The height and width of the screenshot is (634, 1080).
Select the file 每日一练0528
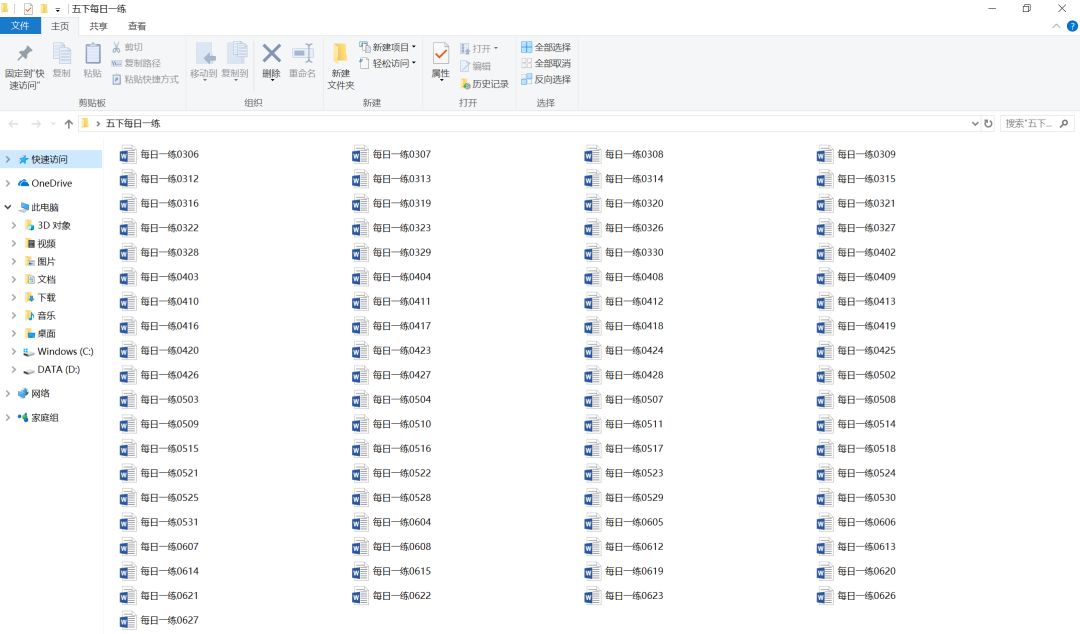pyautogui.click(x=391, y=498)
